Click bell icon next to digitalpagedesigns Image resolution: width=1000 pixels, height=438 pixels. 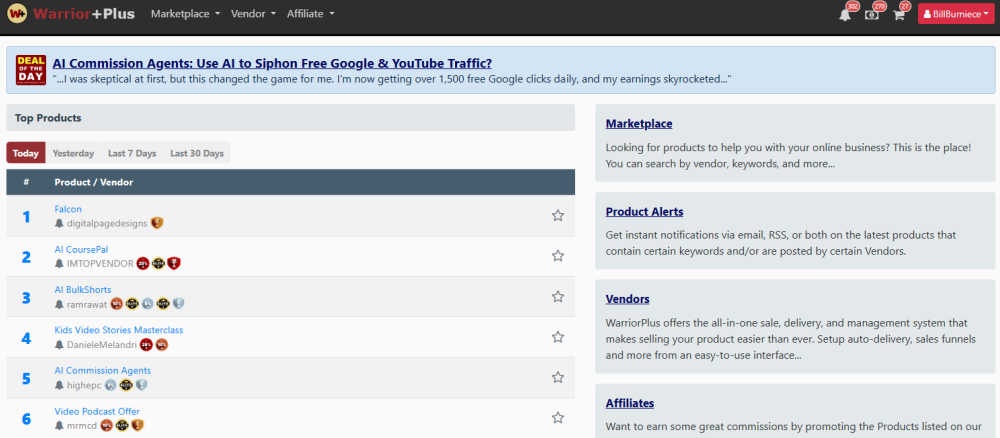point(59,223)
